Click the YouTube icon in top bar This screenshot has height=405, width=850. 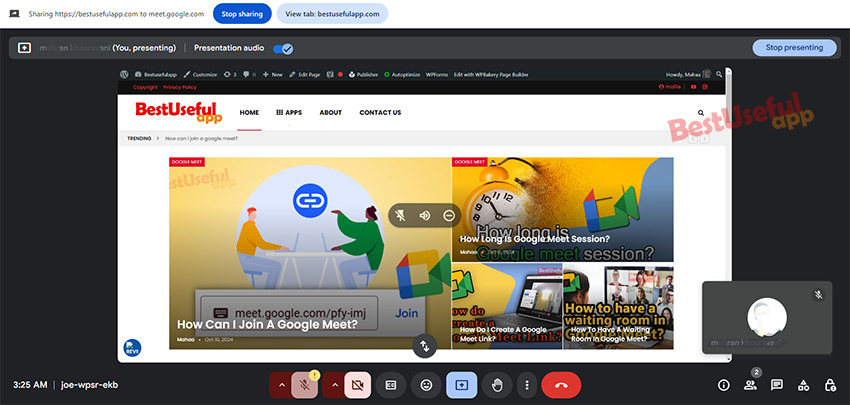pos(693,87)
